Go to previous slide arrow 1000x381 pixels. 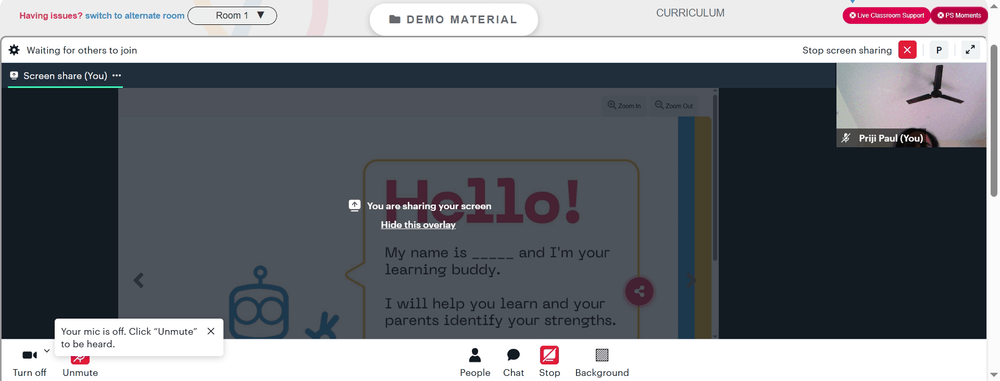coord(138,280)
